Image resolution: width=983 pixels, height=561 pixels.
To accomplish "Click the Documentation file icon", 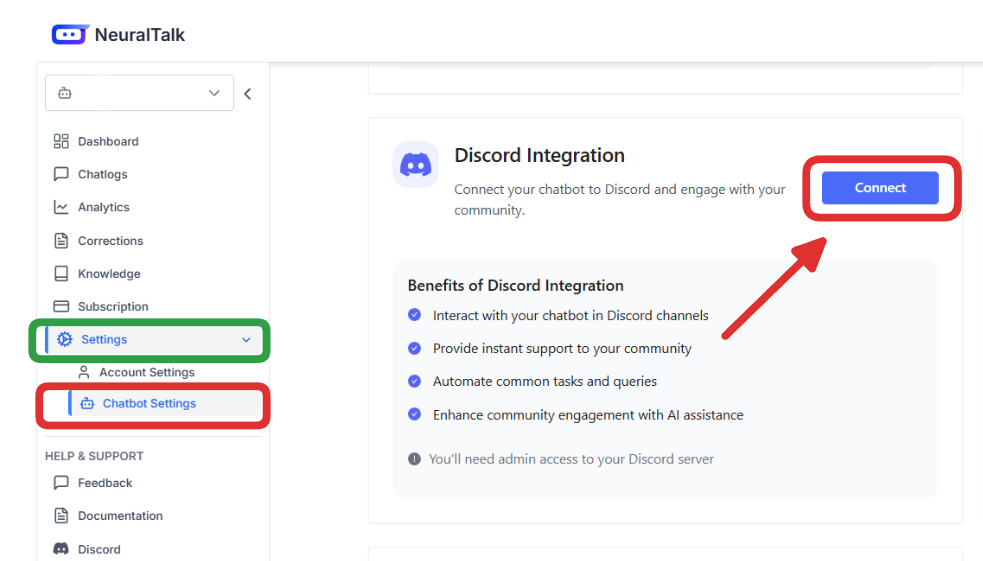I will [x=61, y=515].
